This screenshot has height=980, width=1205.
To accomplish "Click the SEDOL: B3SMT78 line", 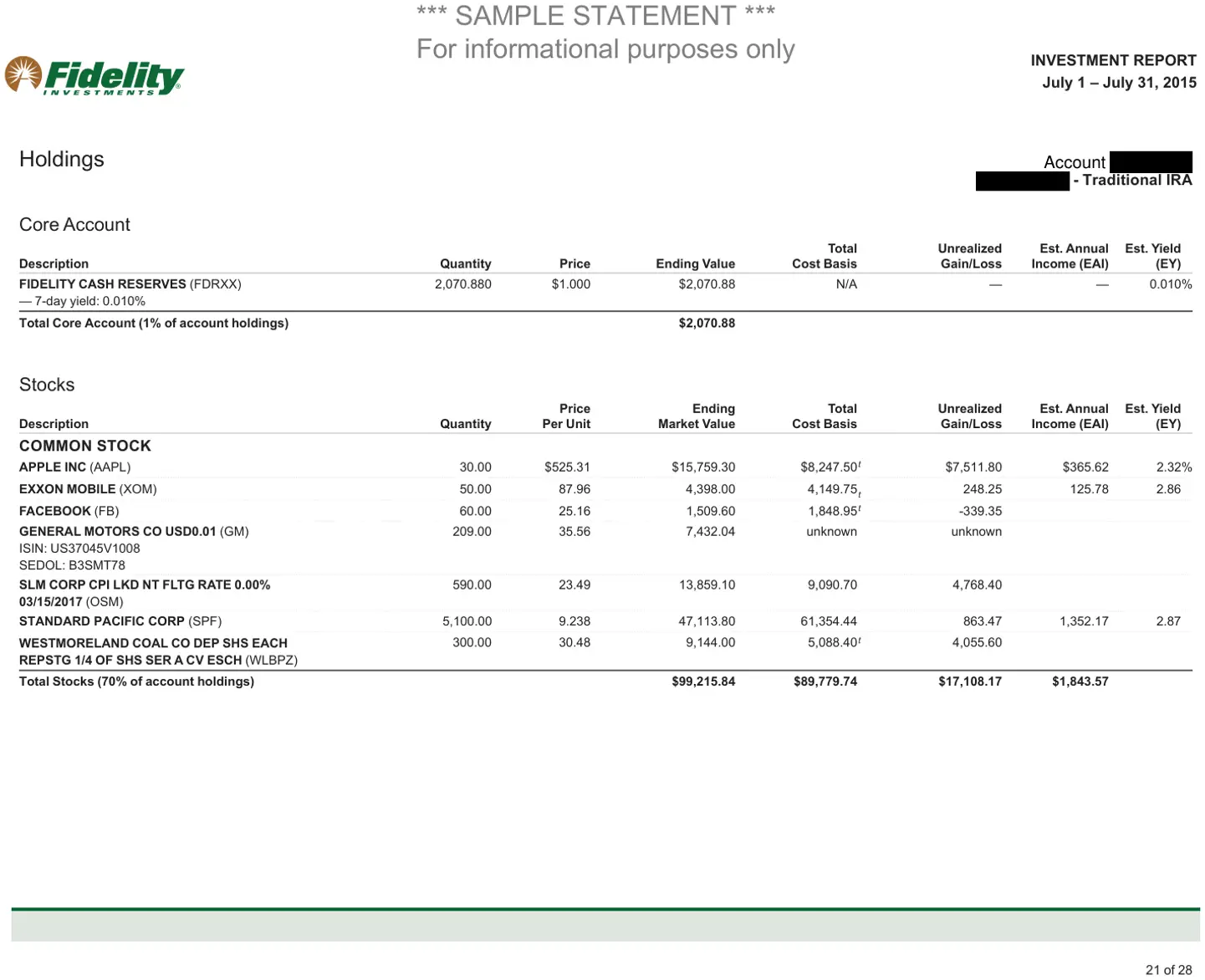I will click(72, 565).
